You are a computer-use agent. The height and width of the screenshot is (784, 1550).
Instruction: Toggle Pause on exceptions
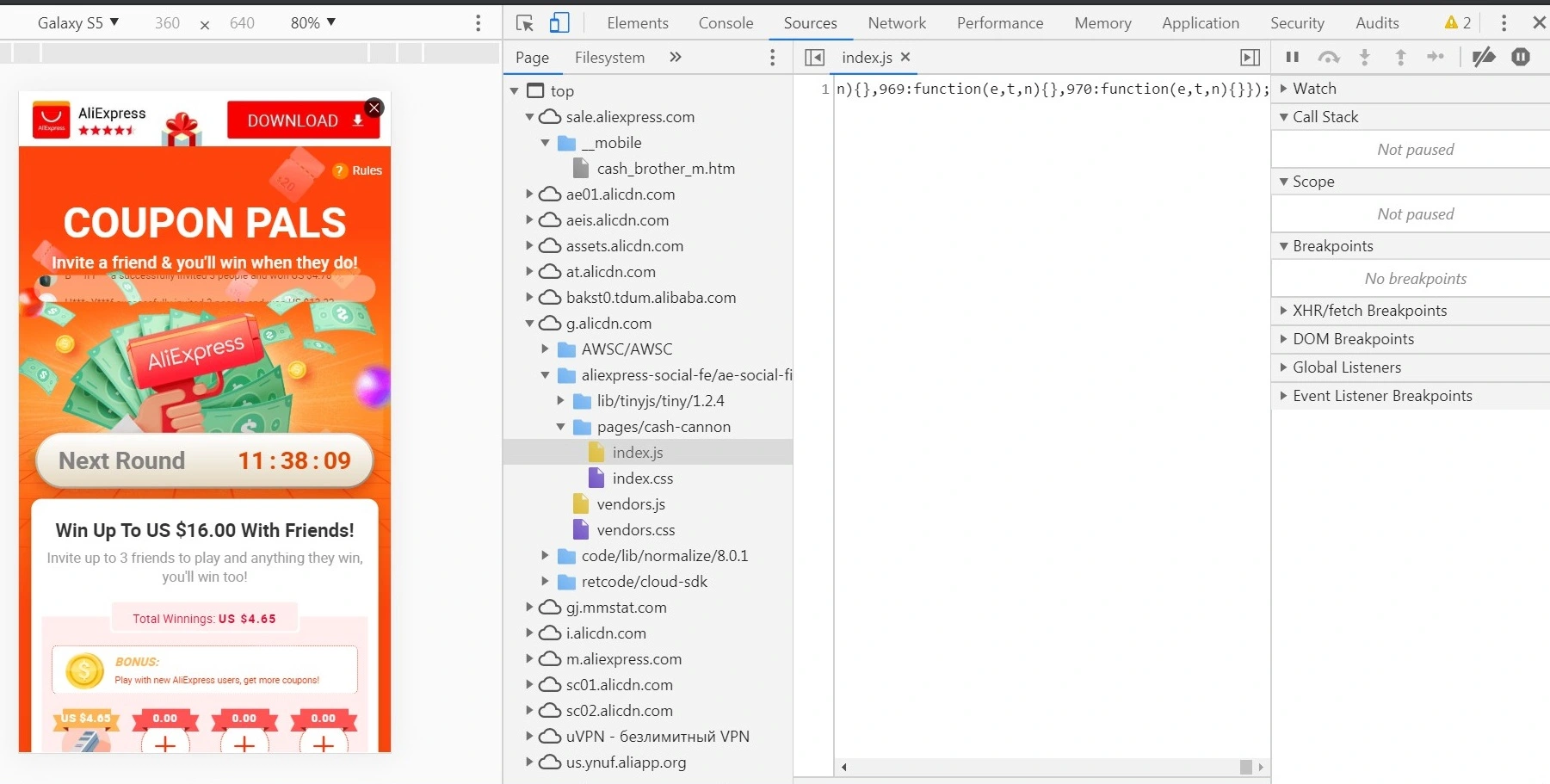click(x=1521, y=58)
